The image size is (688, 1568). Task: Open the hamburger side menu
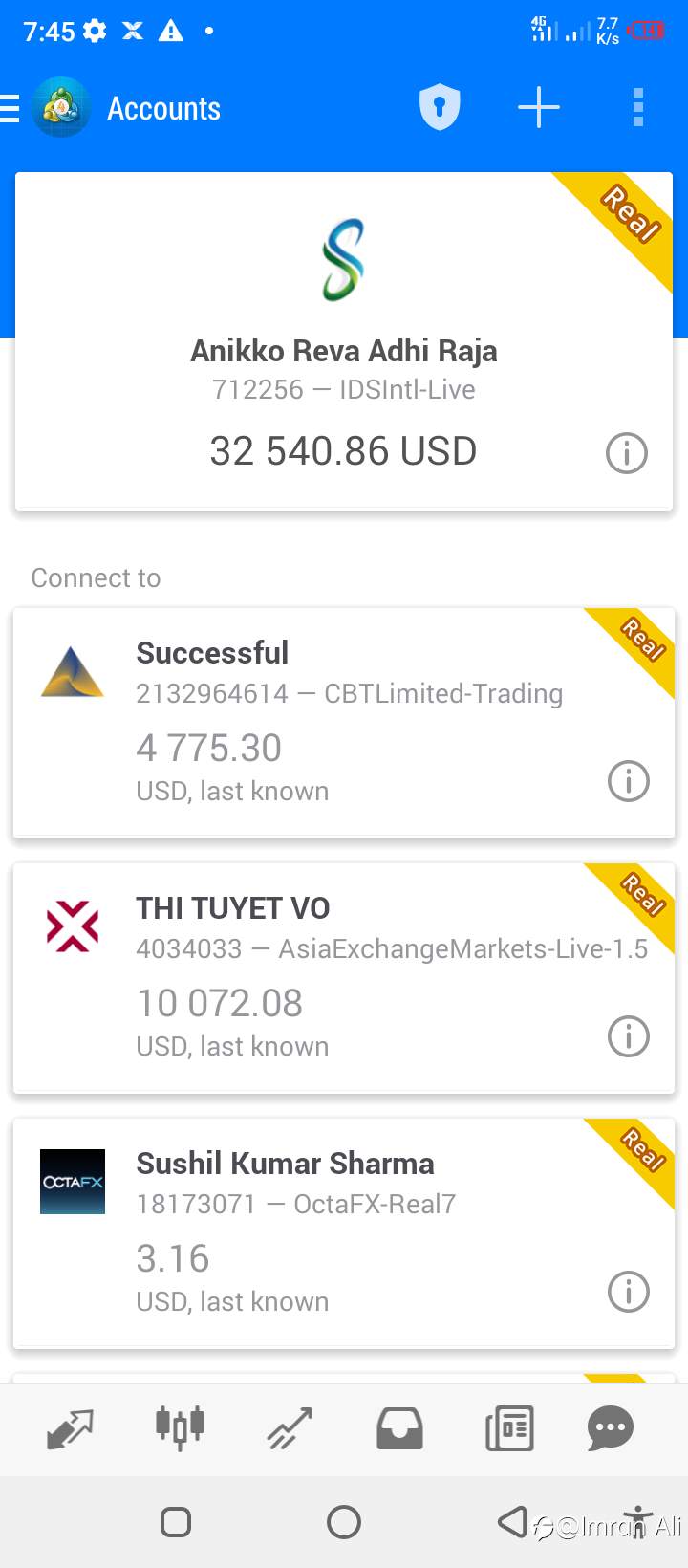[10, 108]
